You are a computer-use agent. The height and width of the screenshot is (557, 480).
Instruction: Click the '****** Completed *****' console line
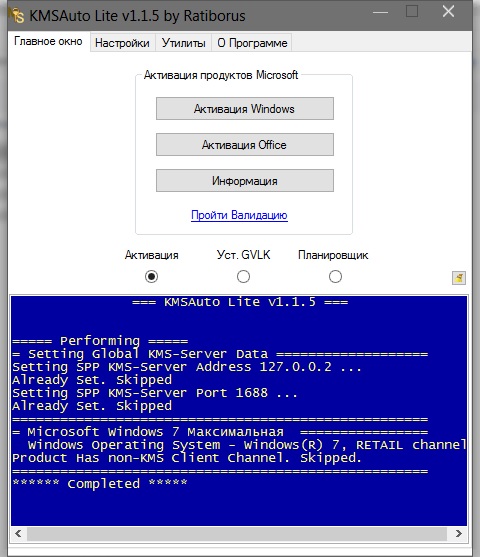(99, 483)
